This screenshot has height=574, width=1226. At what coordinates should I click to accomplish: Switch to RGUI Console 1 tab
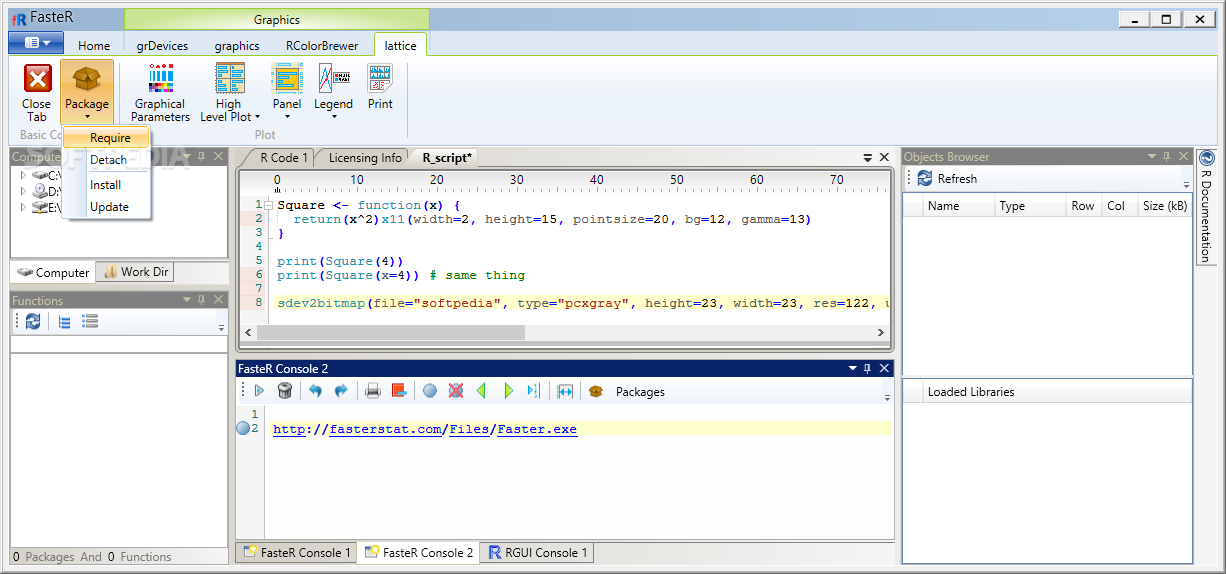tap(538, 553)
